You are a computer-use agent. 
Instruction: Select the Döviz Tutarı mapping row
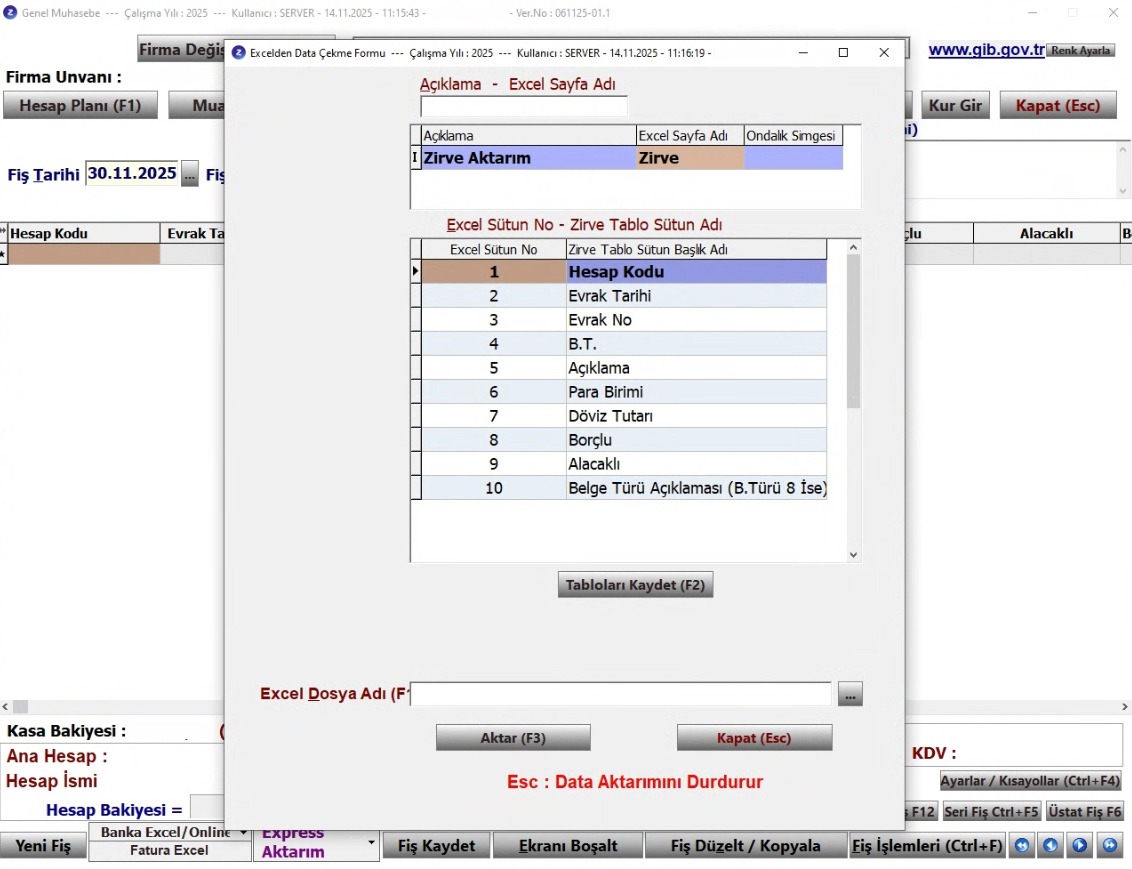[696, 416]
